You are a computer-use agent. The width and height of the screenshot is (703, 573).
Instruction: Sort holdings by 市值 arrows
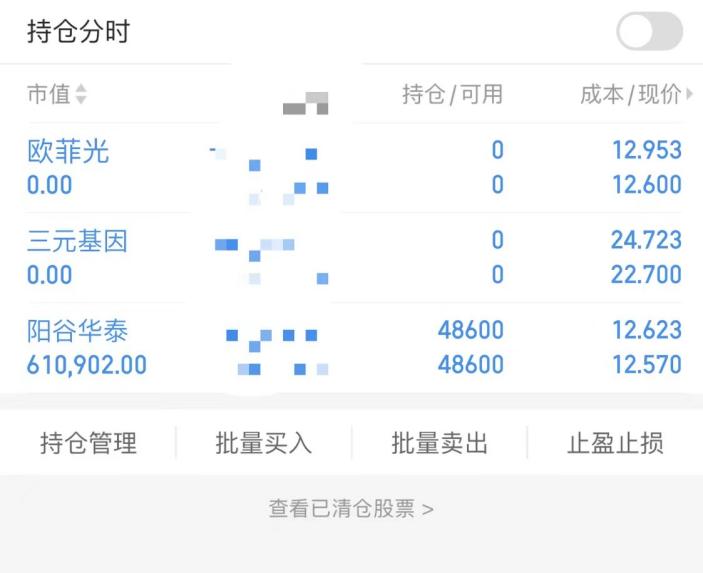click(x=81, y=94)
